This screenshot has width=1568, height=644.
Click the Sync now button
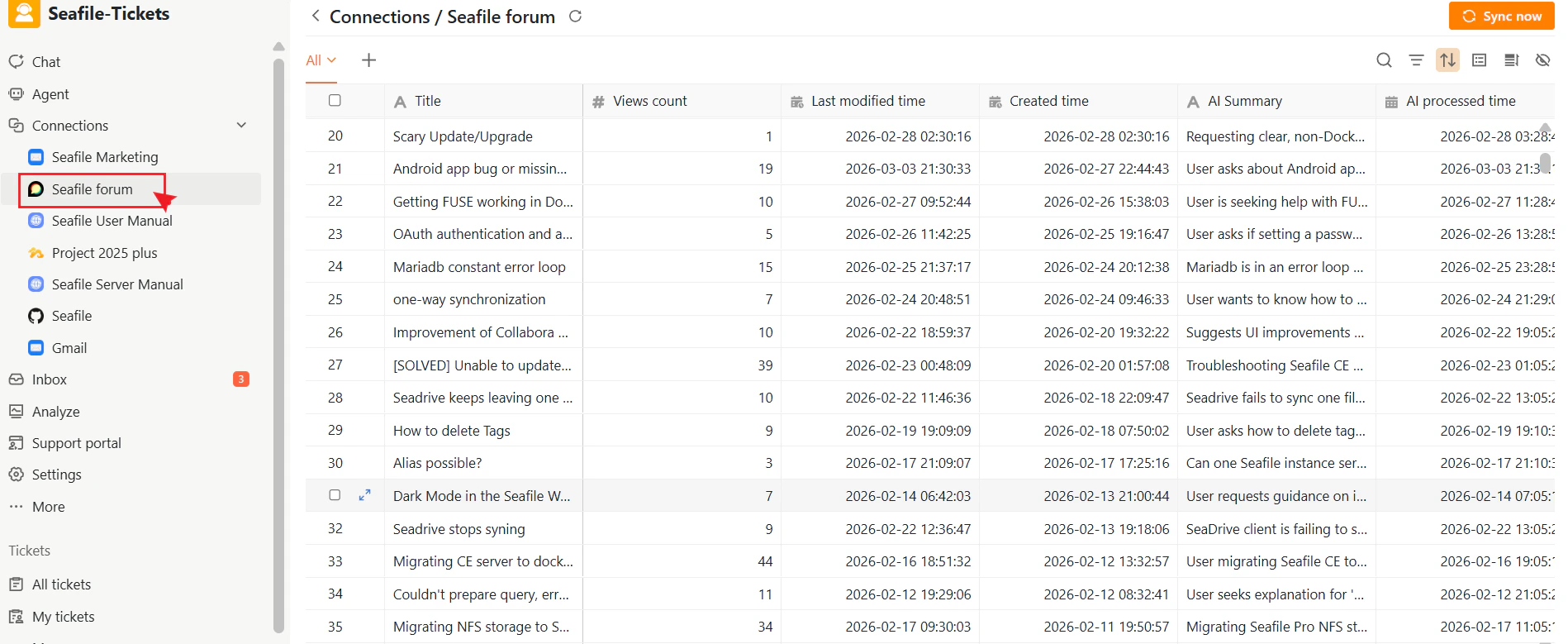(x=1502, y=16)
